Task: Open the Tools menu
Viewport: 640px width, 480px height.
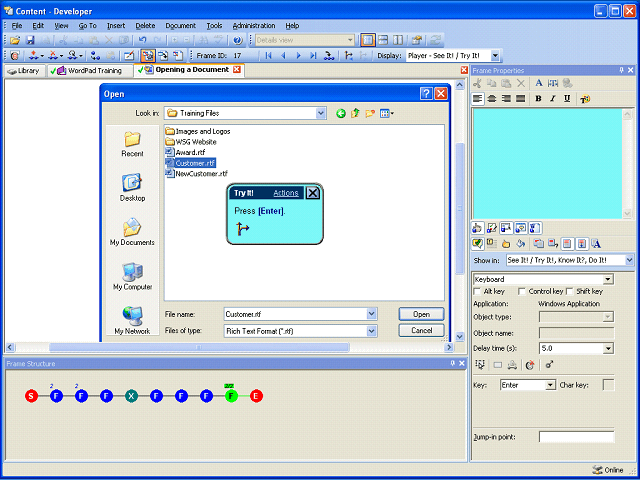Action: [214, 26]
